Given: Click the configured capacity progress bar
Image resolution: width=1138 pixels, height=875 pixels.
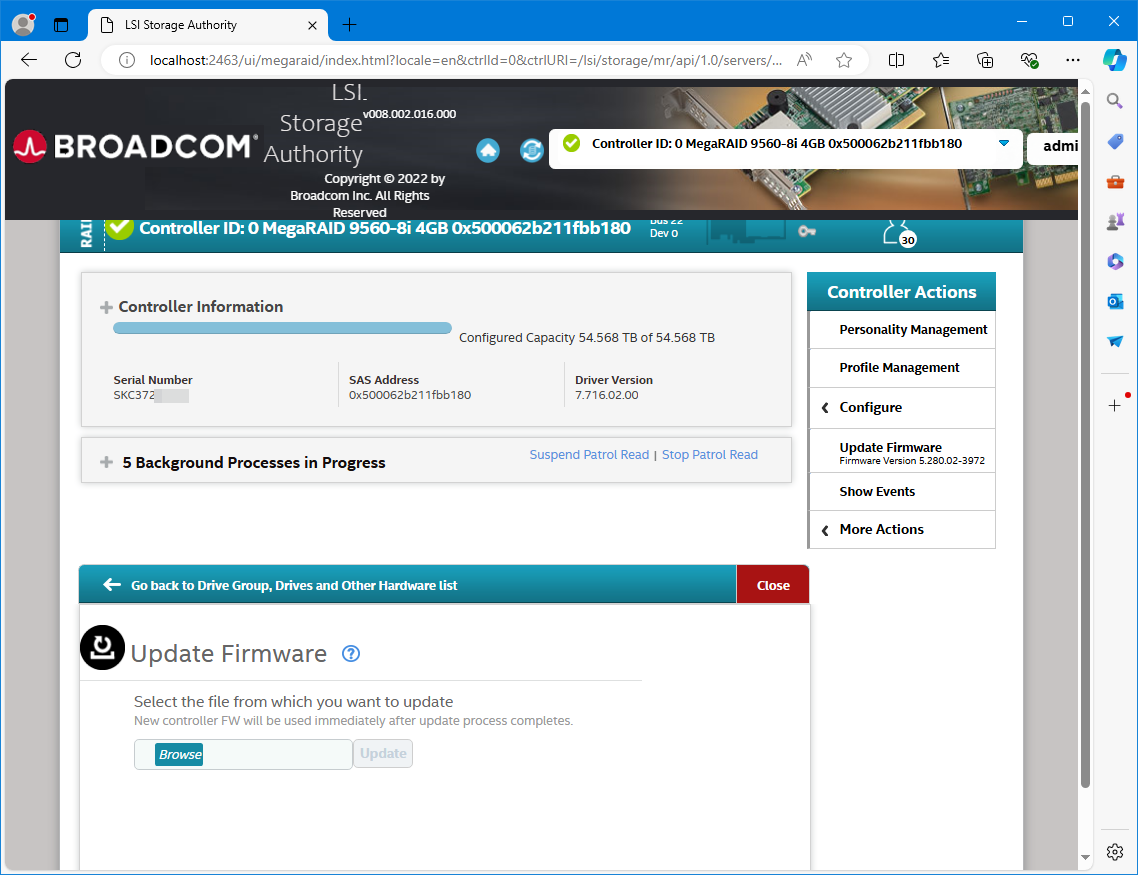Looking at the screenshot, I should (282, 328).
